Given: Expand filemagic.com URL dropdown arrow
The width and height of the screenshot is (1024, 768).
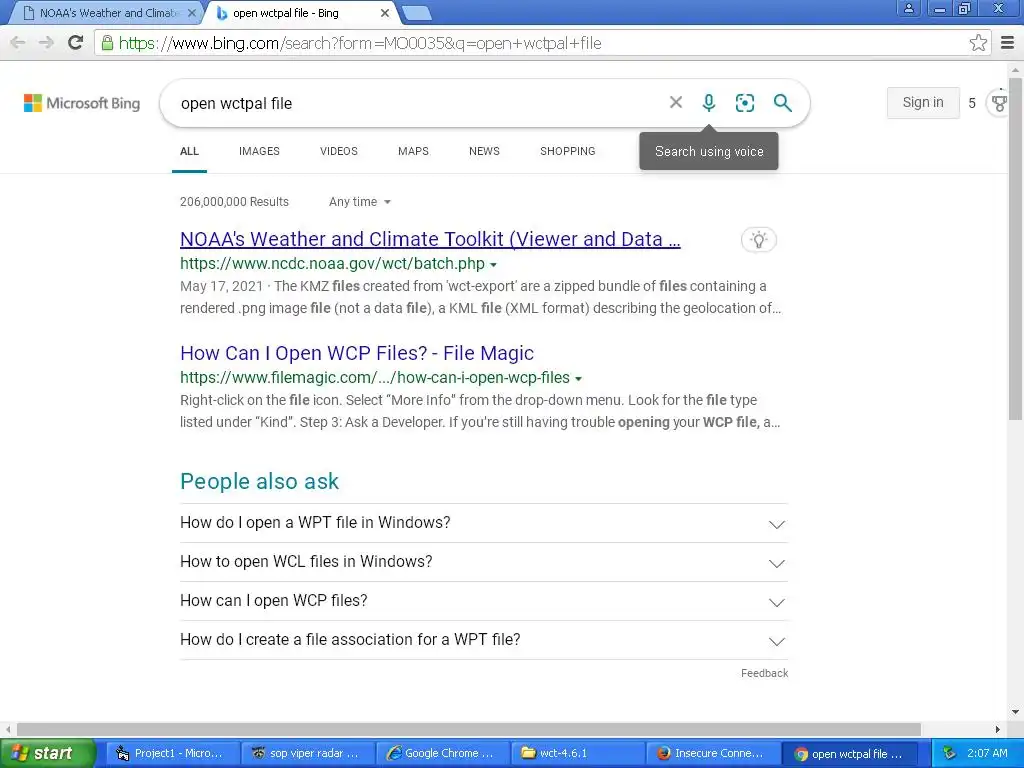Looking at the screenshot, I should click(579, 379).
